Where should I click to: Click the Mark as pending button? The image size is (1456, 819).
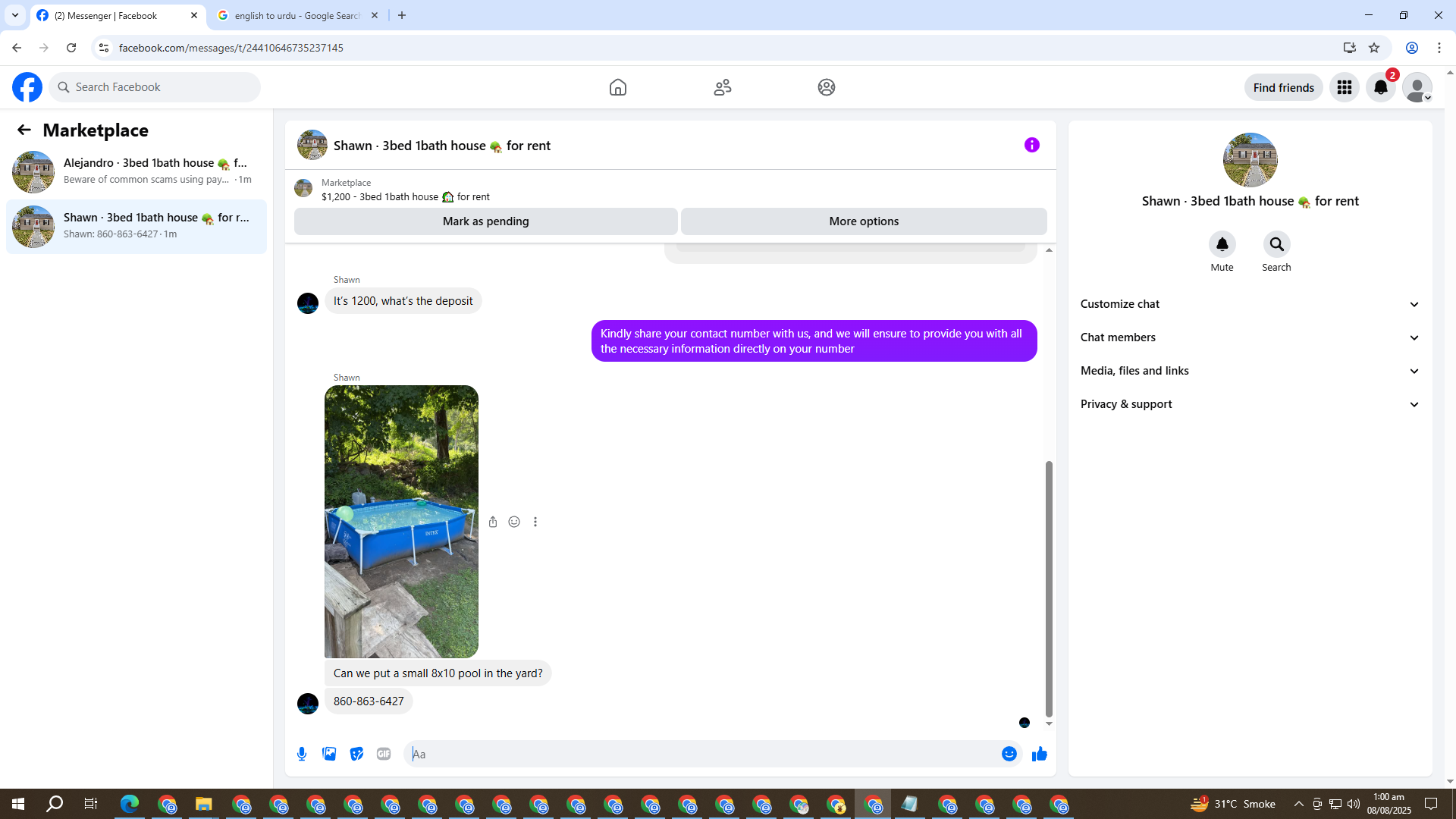click(485, 221)
